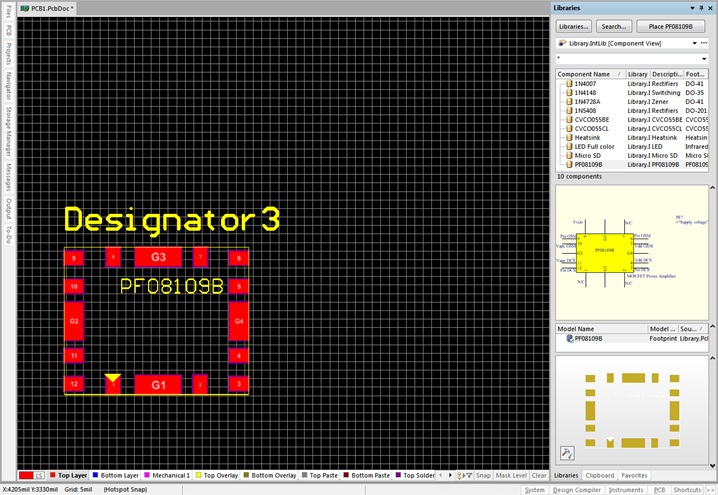Image resolution: width=718 pixels, height=495 pixels.
Task: Open the Navigator side panel tab
Action: pos(8,86)
